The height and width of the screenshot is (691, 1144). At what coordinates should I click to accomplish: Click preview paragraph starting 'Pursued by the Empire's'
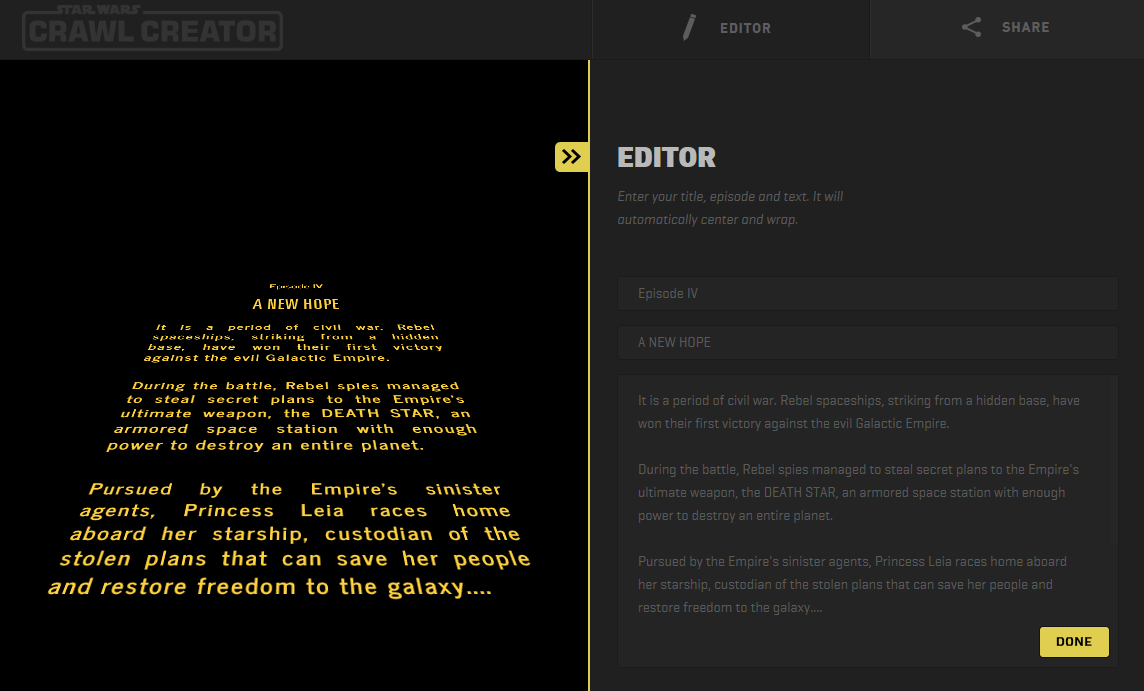[289, 538]
